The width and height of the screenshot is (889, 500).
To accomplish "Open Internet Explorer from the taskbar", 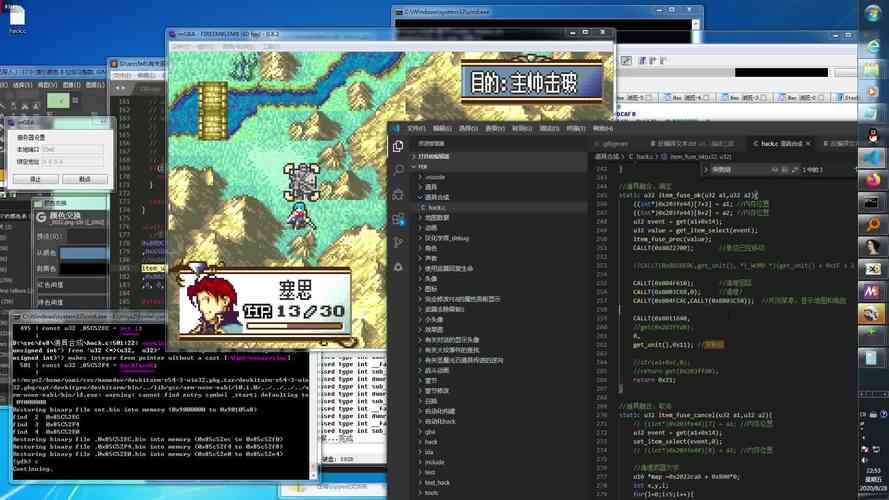I will 873,46.
